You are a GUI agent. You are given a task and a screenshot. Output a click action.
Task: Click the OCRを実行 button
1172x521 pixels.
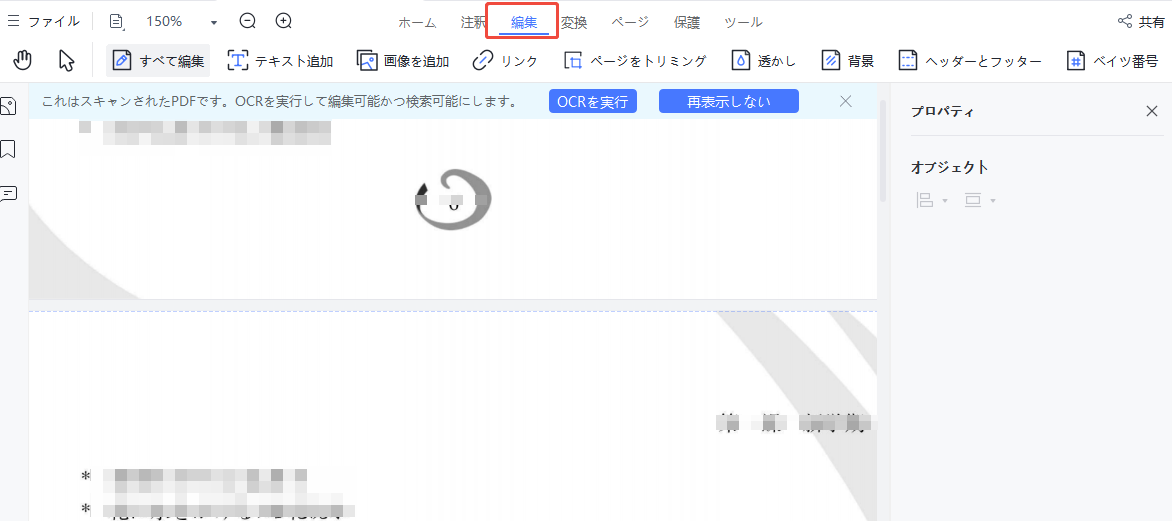pos(593,101)
